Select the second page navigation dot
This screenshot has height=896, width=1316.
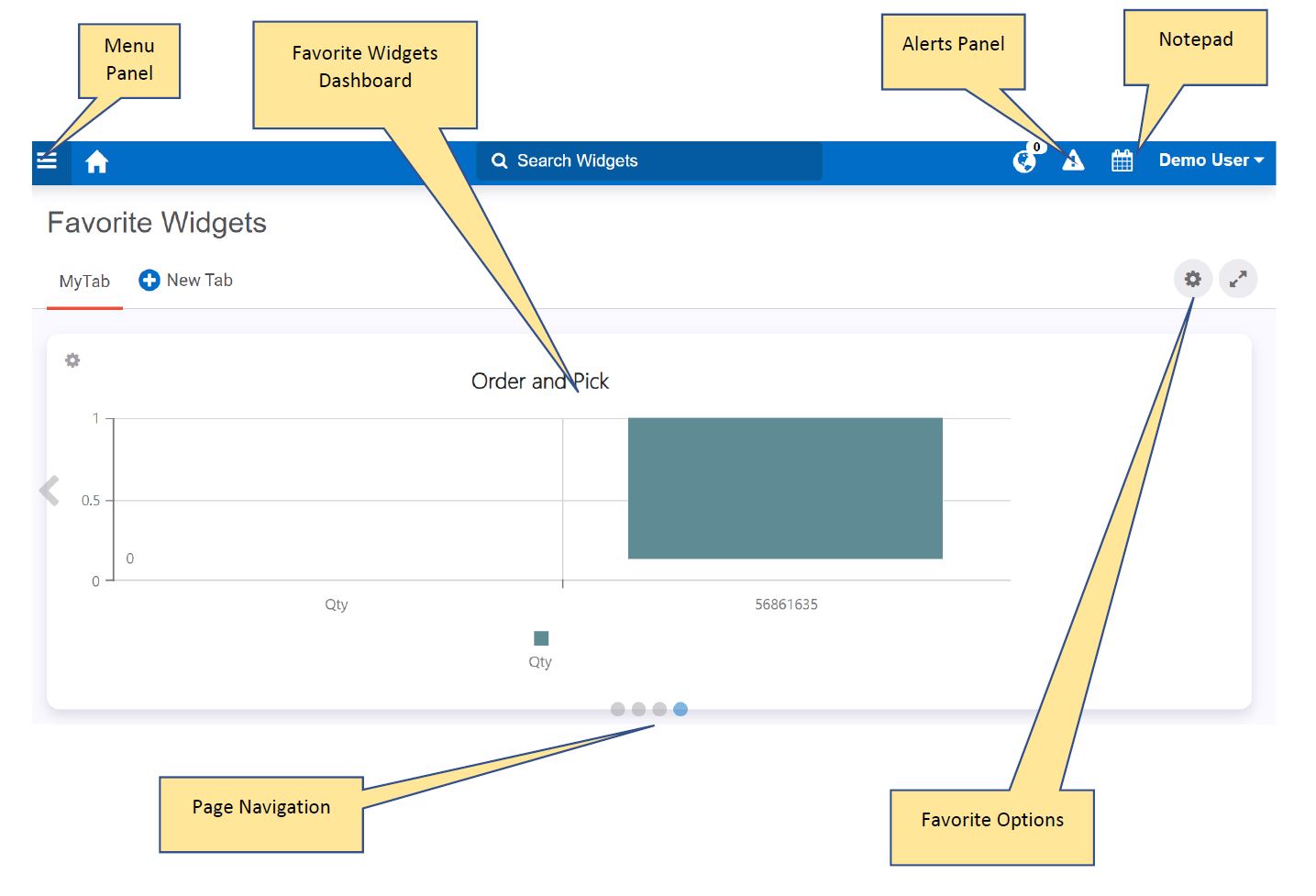pos(638,709)
